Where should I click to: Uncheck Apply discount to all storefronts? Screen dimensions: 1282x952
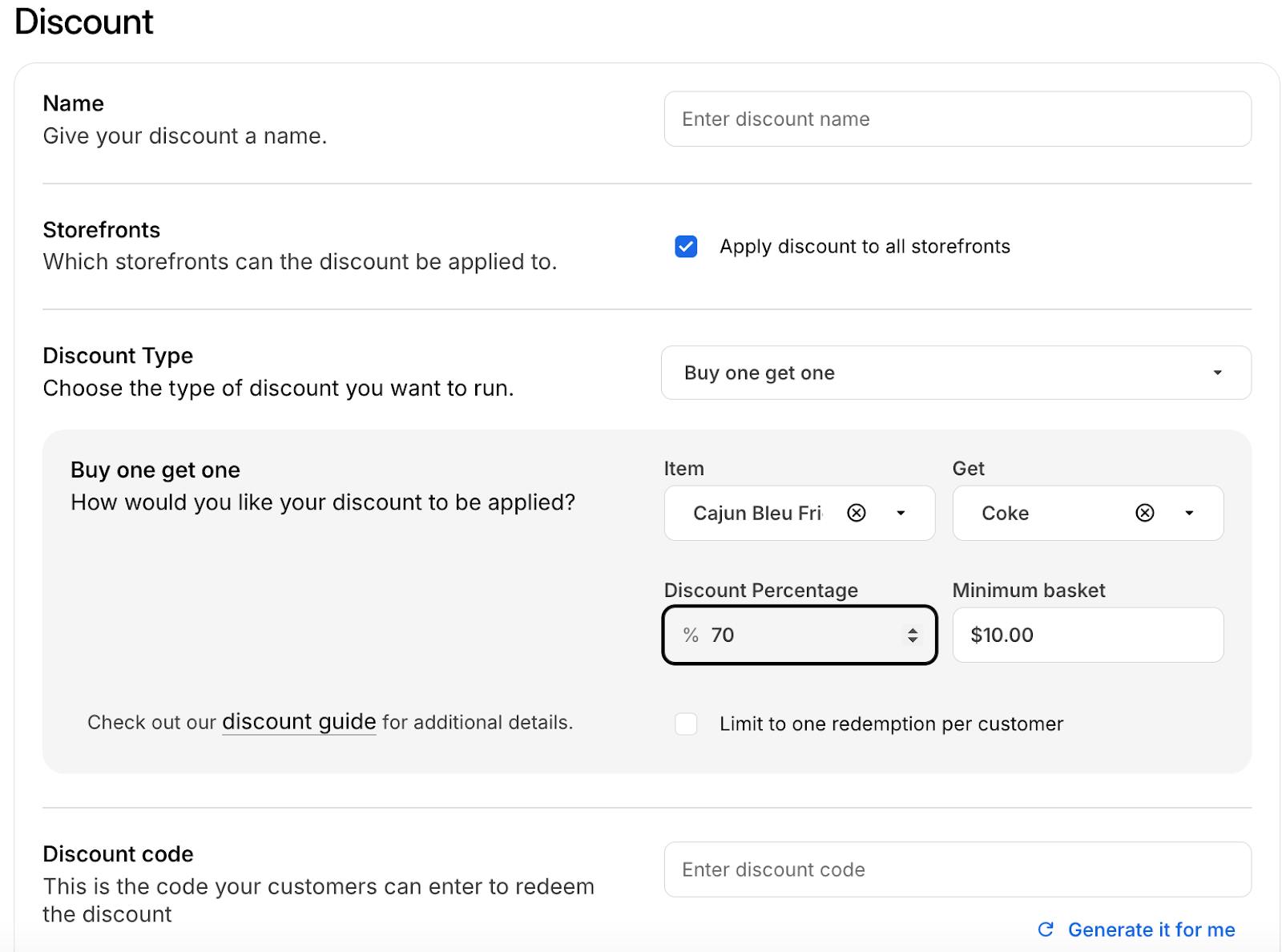[686, 247]
